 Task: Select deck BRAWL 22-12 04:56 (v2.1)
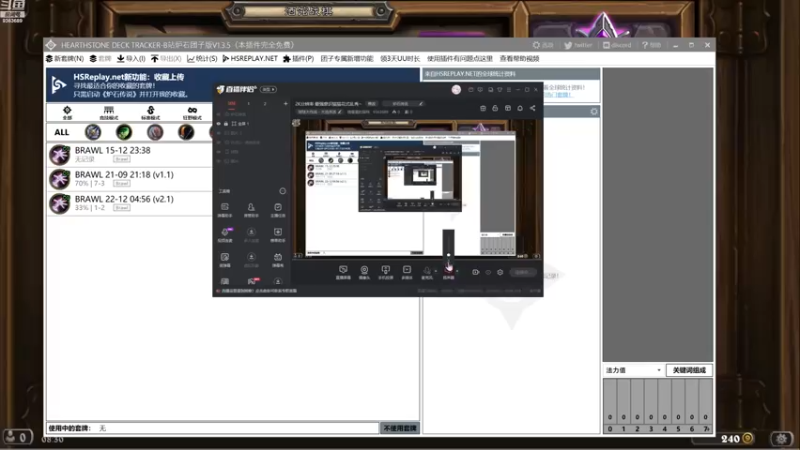click(130, 204)
